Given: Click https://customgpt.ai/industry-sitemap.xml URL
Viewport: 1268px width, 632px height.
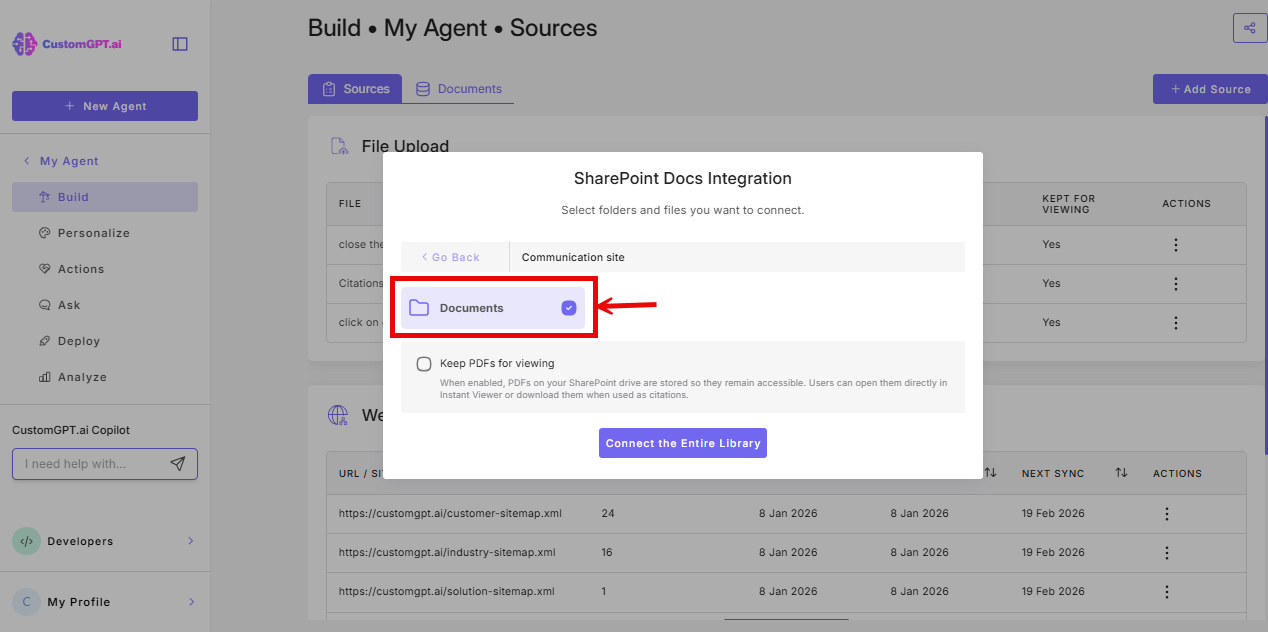Looking at the screenshot, I should pos(447,553).
